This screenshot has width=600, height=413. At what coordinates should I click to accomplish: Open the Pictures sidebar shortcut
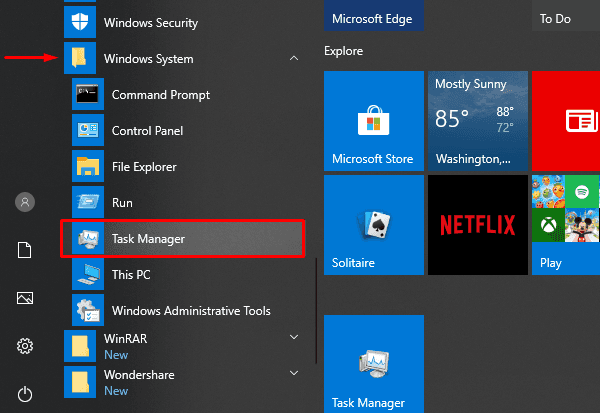(x=25, y=298)
